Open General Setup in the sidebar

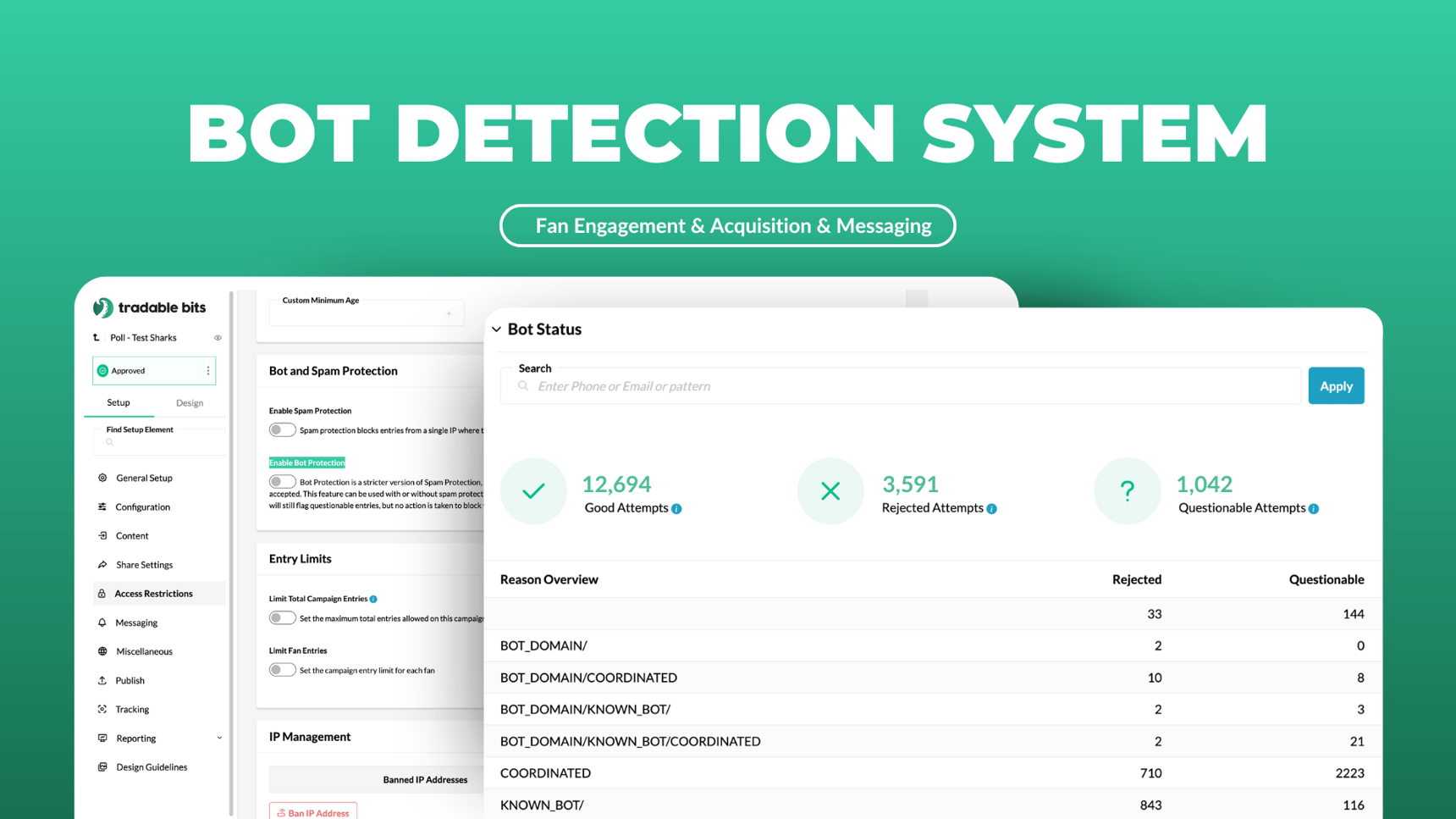coord(144,479)
